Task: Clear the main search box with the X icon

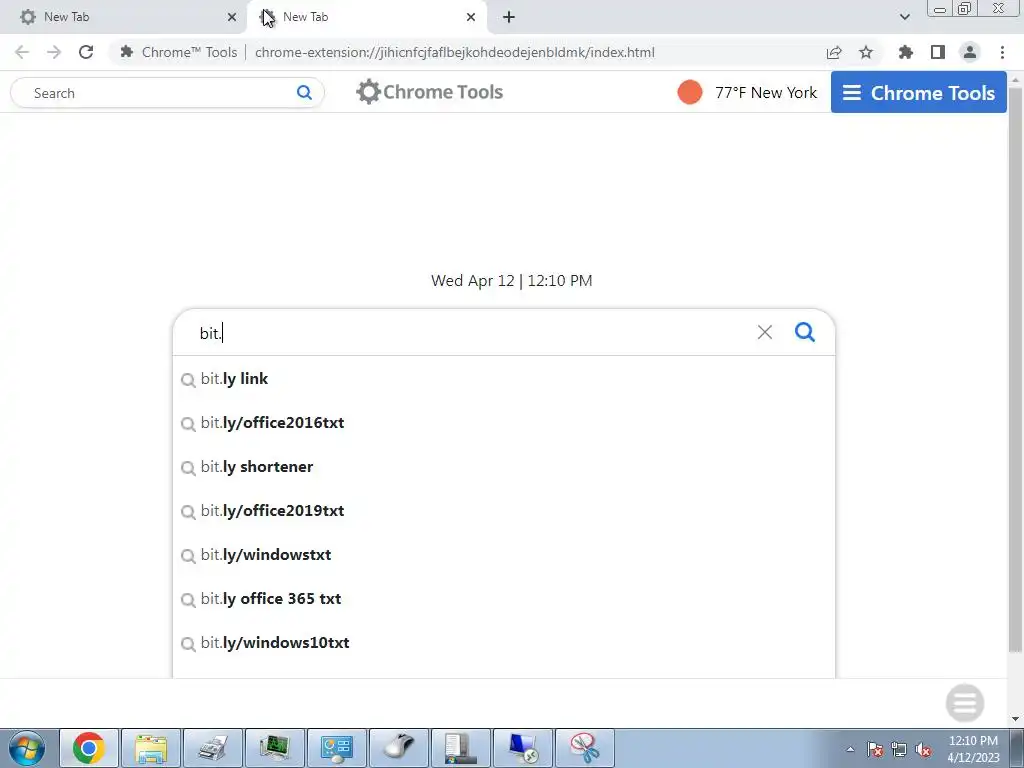Action: click(765, 332)
